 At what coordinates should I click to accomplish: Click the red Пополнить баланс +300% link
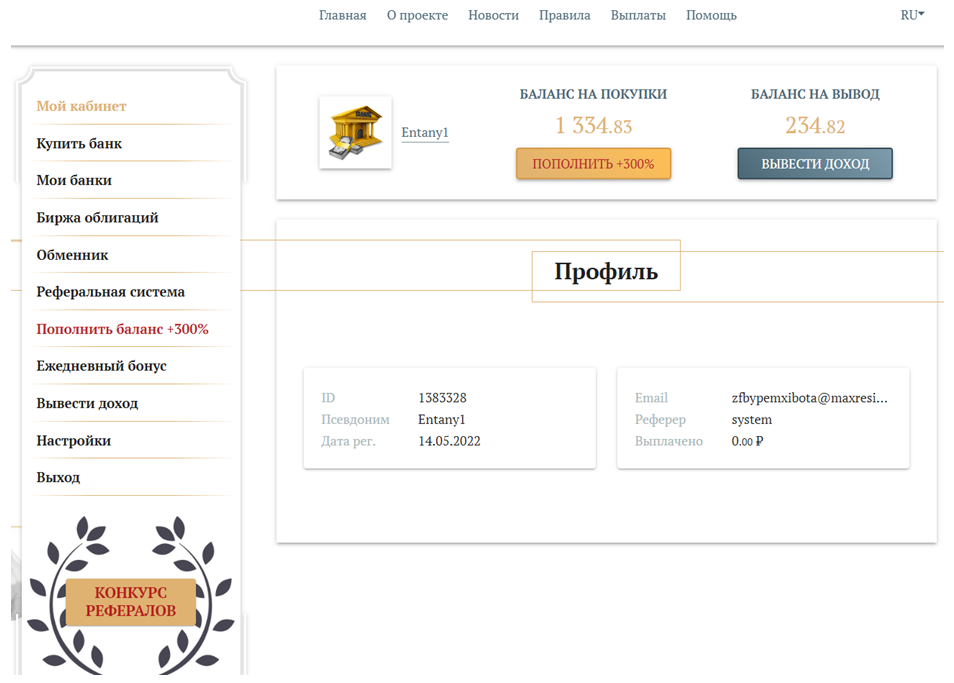pyautogui.click(x=122, y=329)
